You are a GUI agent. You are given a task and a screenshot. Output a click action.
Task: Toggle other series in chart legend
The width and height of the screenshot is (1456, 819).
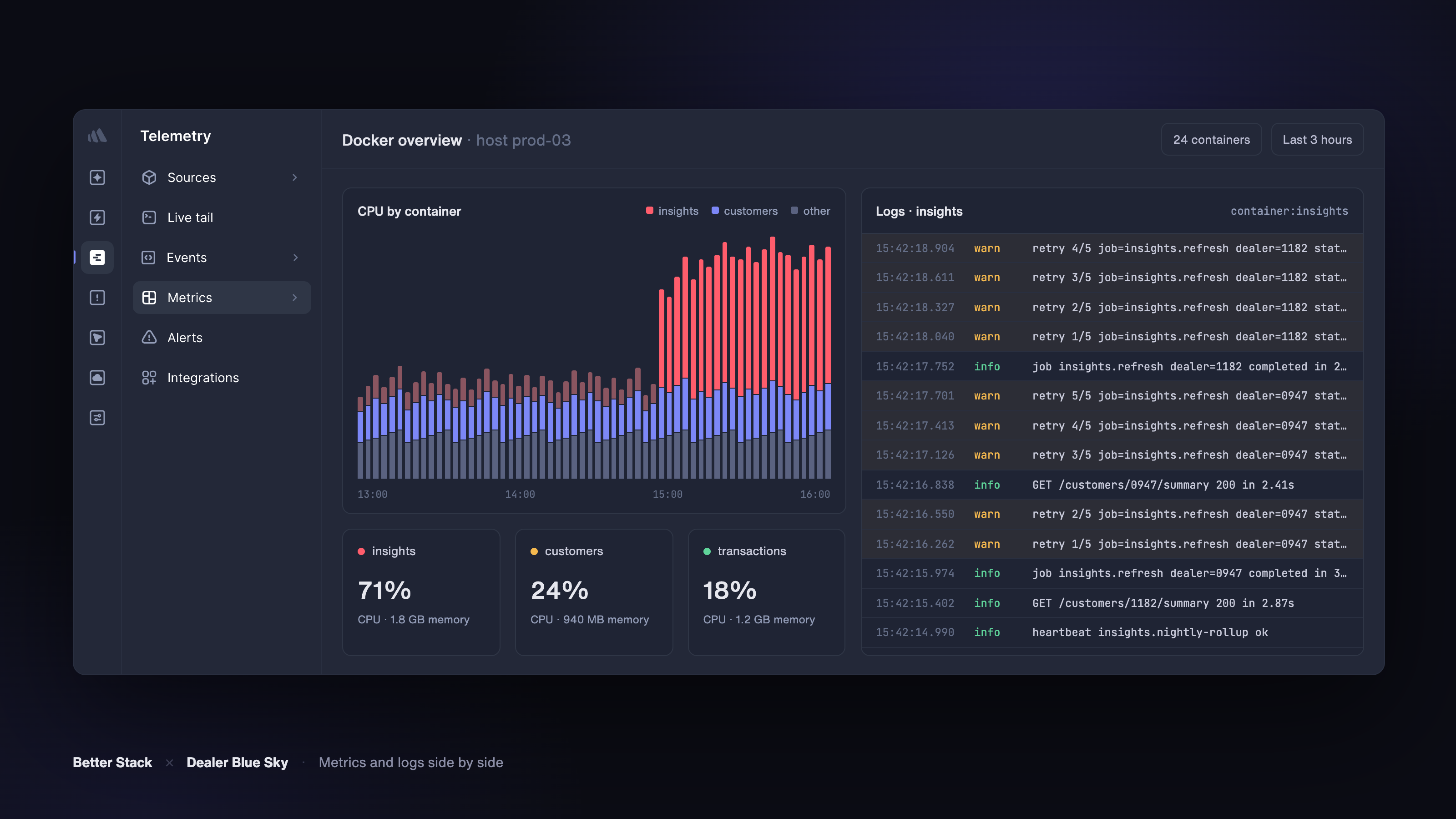pos(810,211)
